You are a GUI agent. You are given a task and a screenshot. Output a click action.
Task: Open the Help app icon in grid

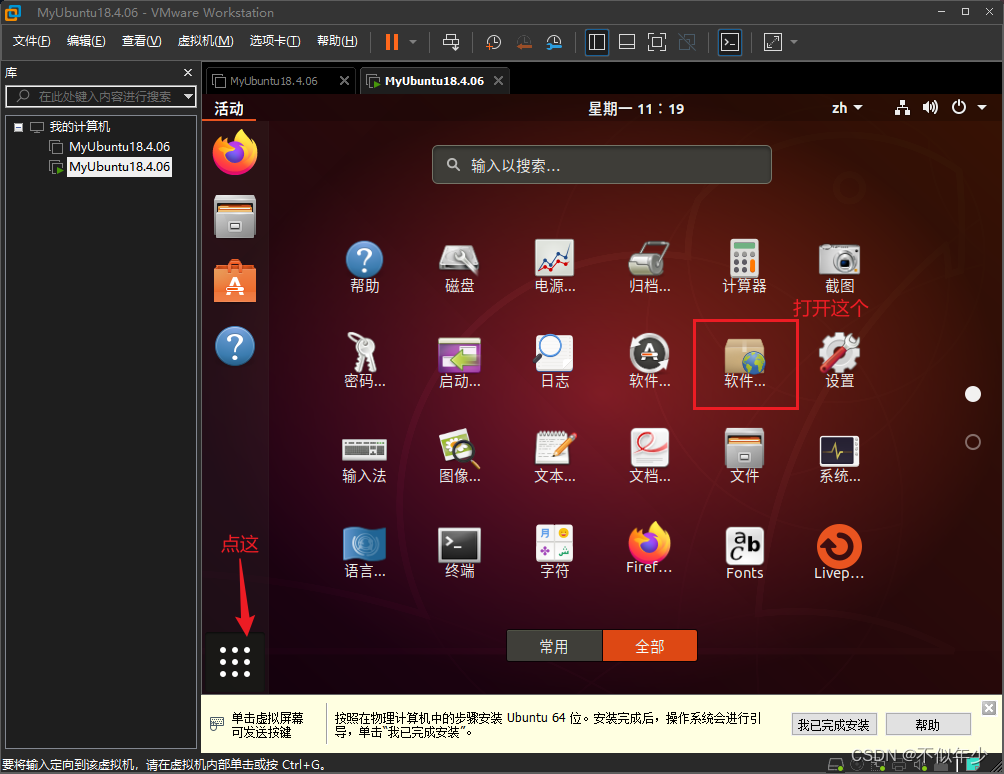pos(364,267)
